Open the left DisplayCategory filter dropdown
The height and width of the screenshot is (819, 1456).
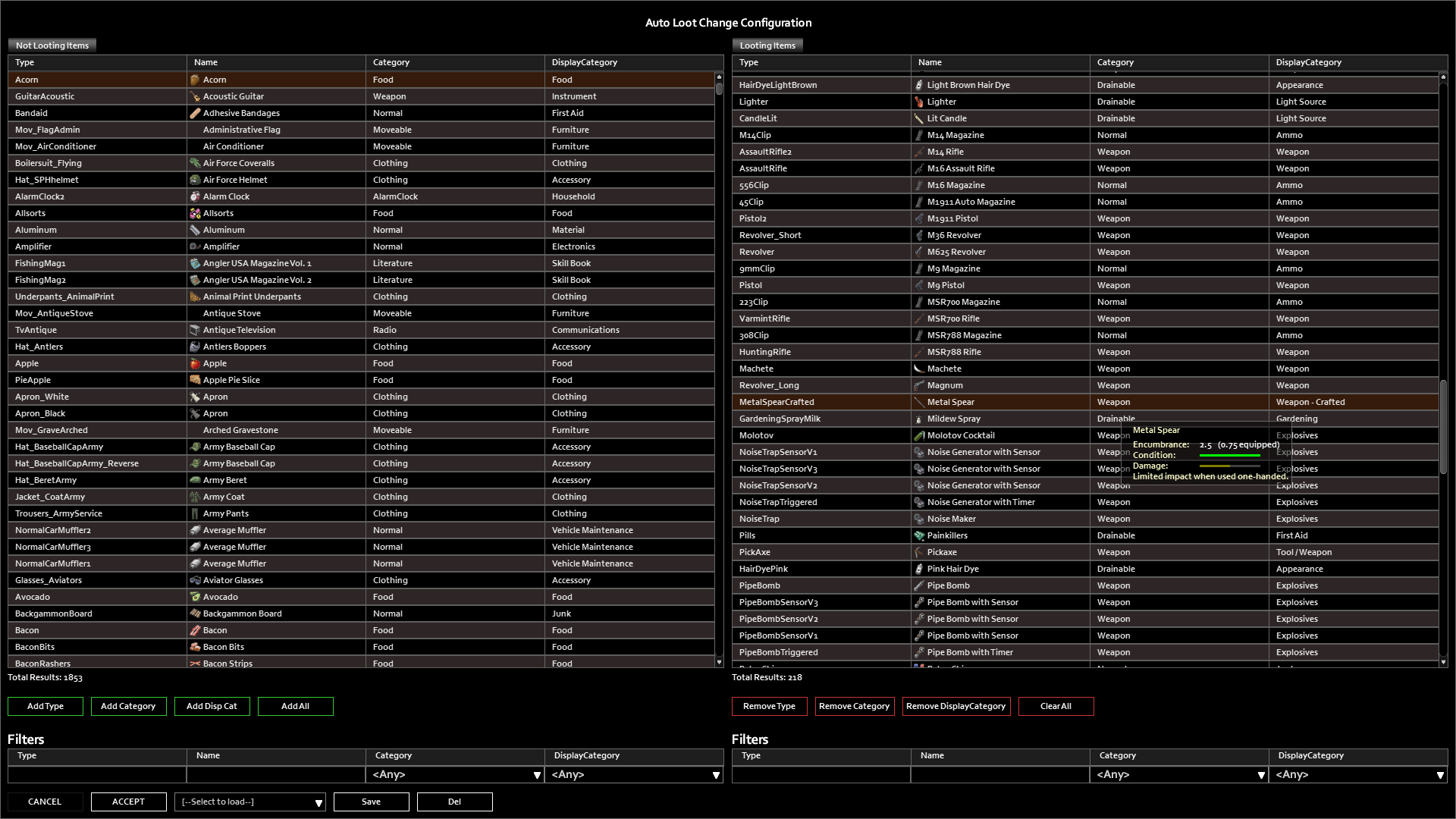[x=634, y=774]
